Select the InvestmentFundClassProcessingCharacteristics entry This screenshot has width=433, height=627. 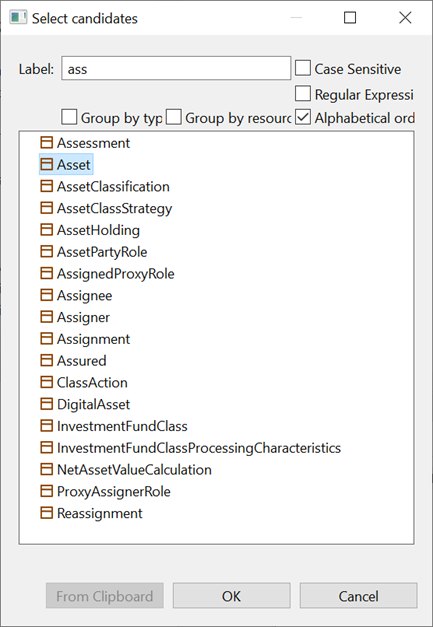199,448
